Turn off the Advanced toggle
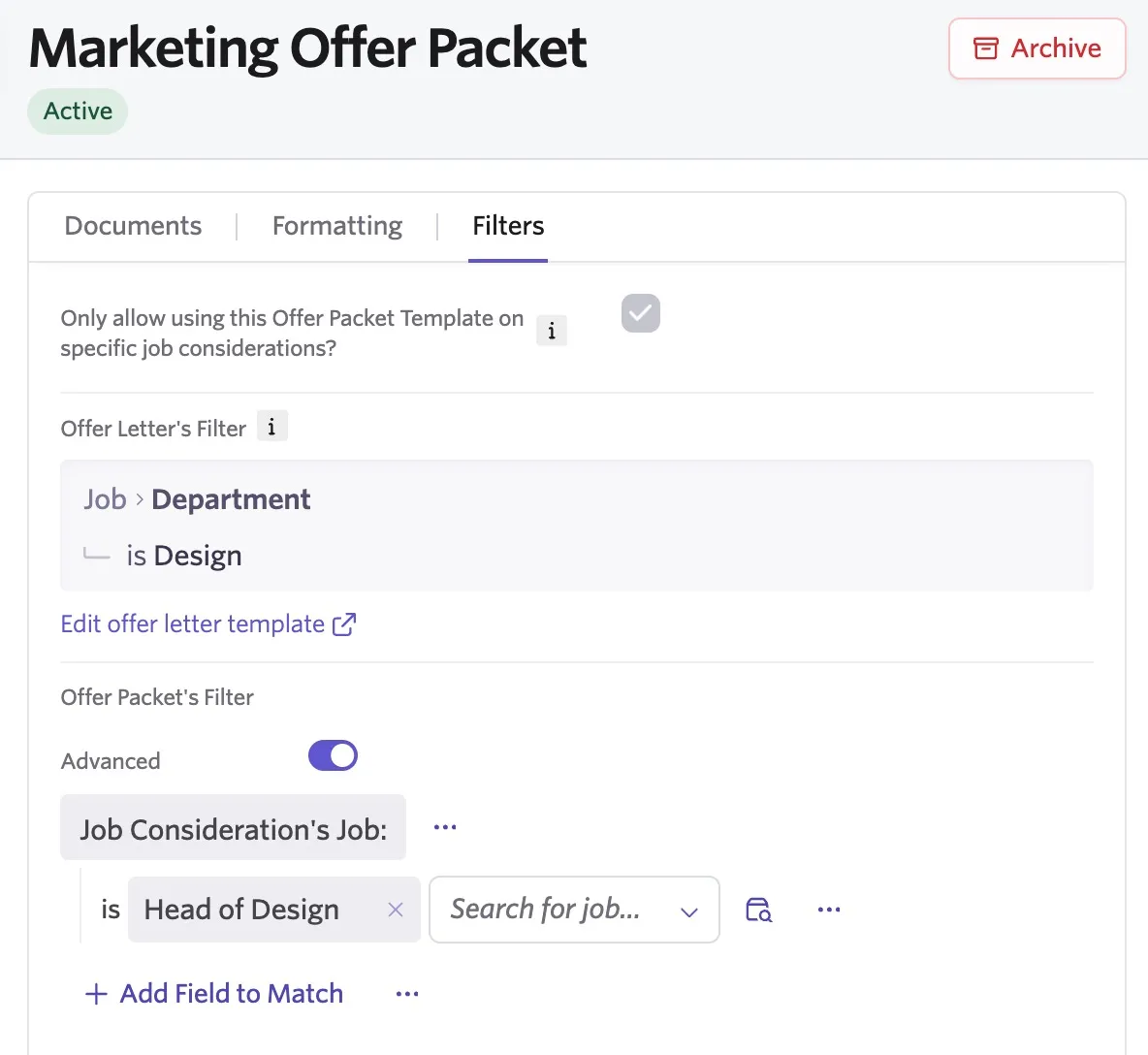The width and height of the screenshot is (1148, 1055). click(333, 755)
